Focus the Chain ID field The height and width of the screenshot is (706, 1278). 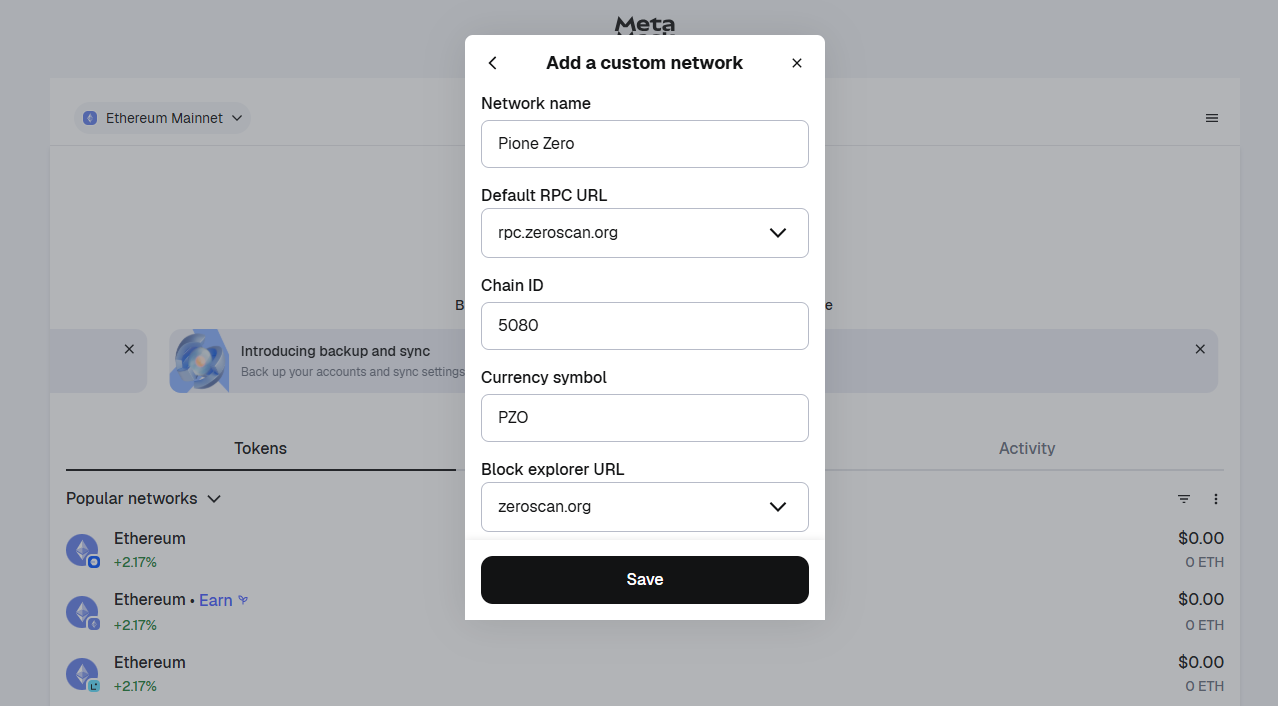coord(644,326)
